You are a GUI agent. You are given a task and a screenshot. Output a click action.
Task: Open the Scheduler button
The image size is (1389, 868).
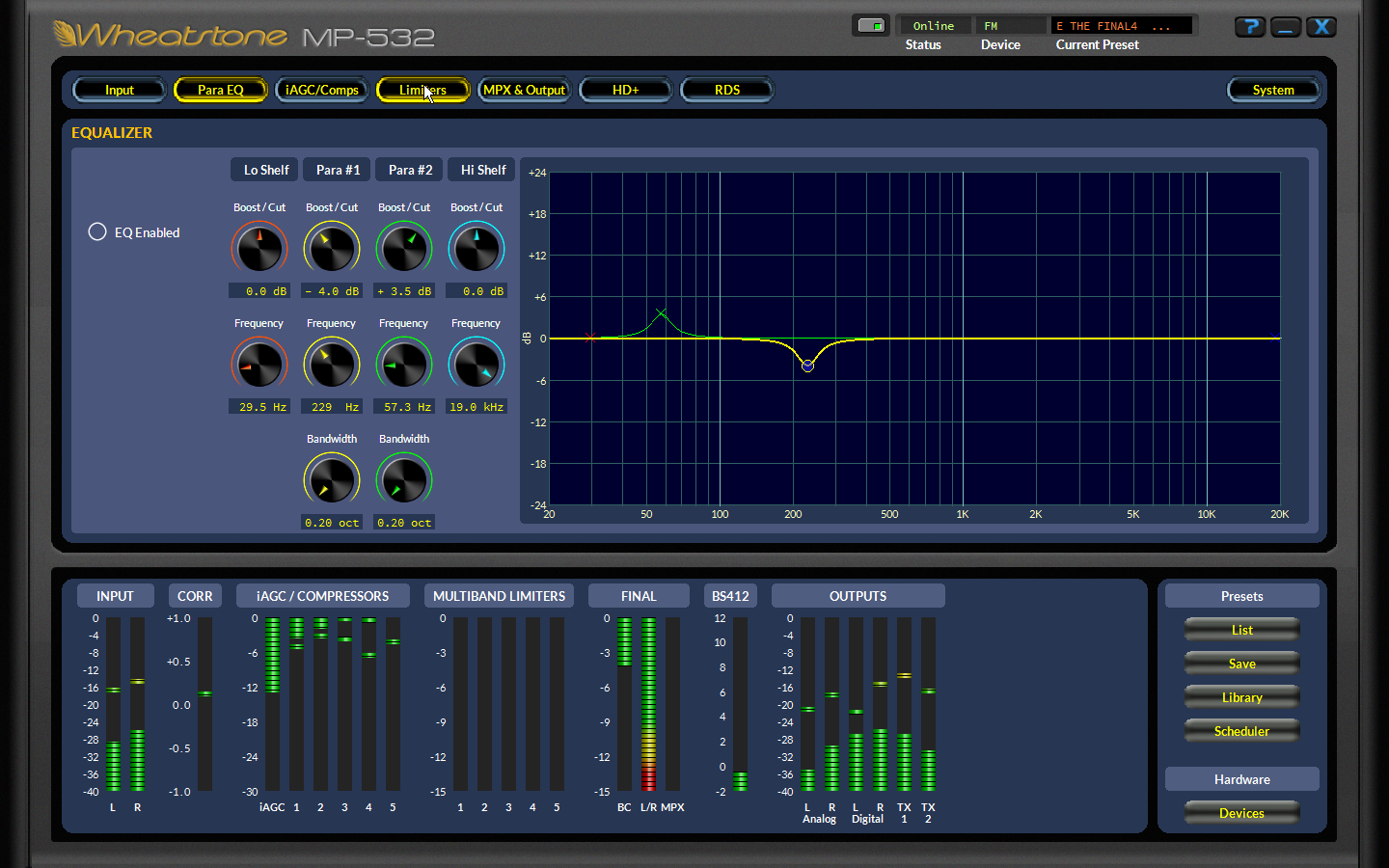(x=1242, y=731)
